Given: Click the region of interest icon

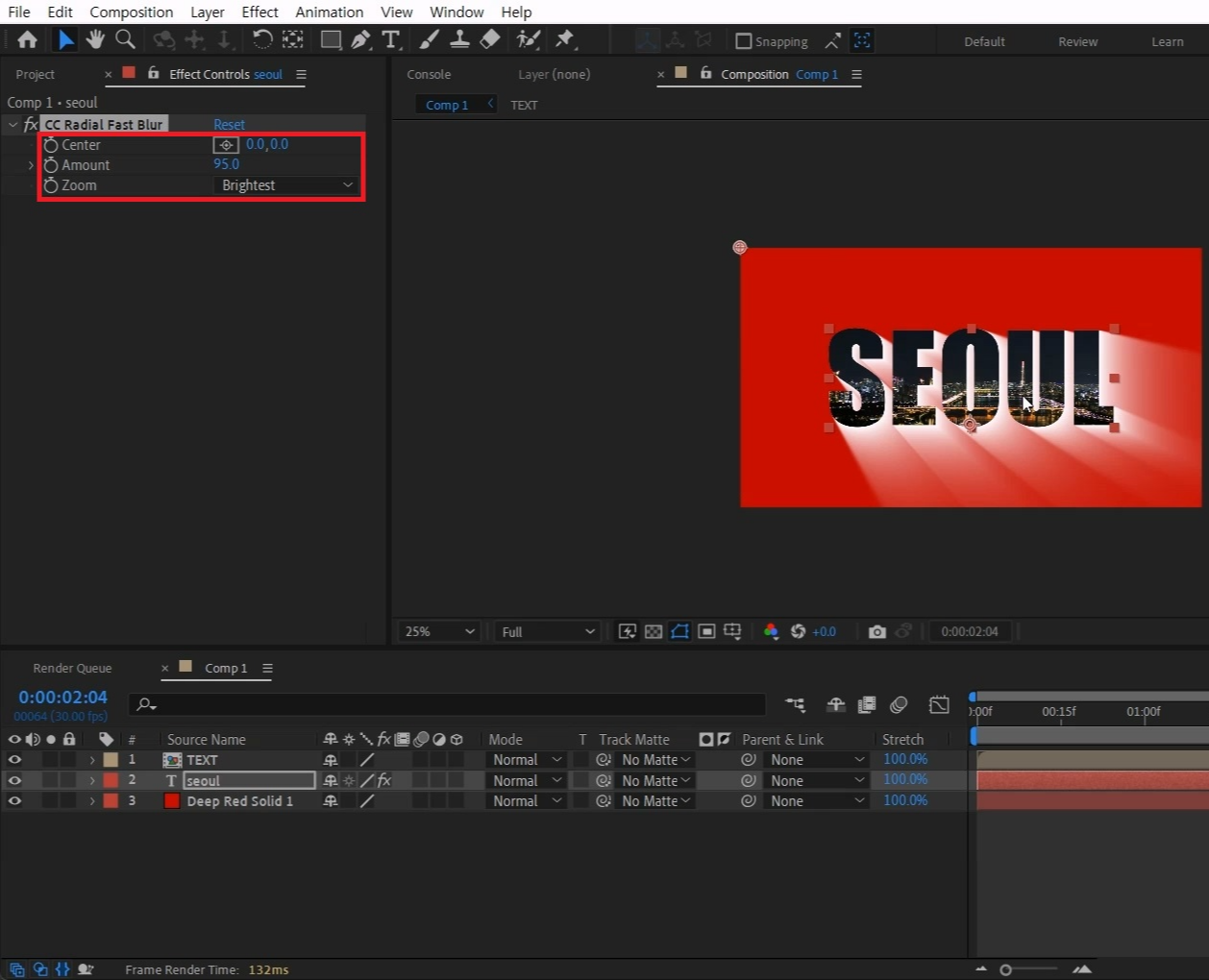Looking at the screenshot, I should (706, 631).
